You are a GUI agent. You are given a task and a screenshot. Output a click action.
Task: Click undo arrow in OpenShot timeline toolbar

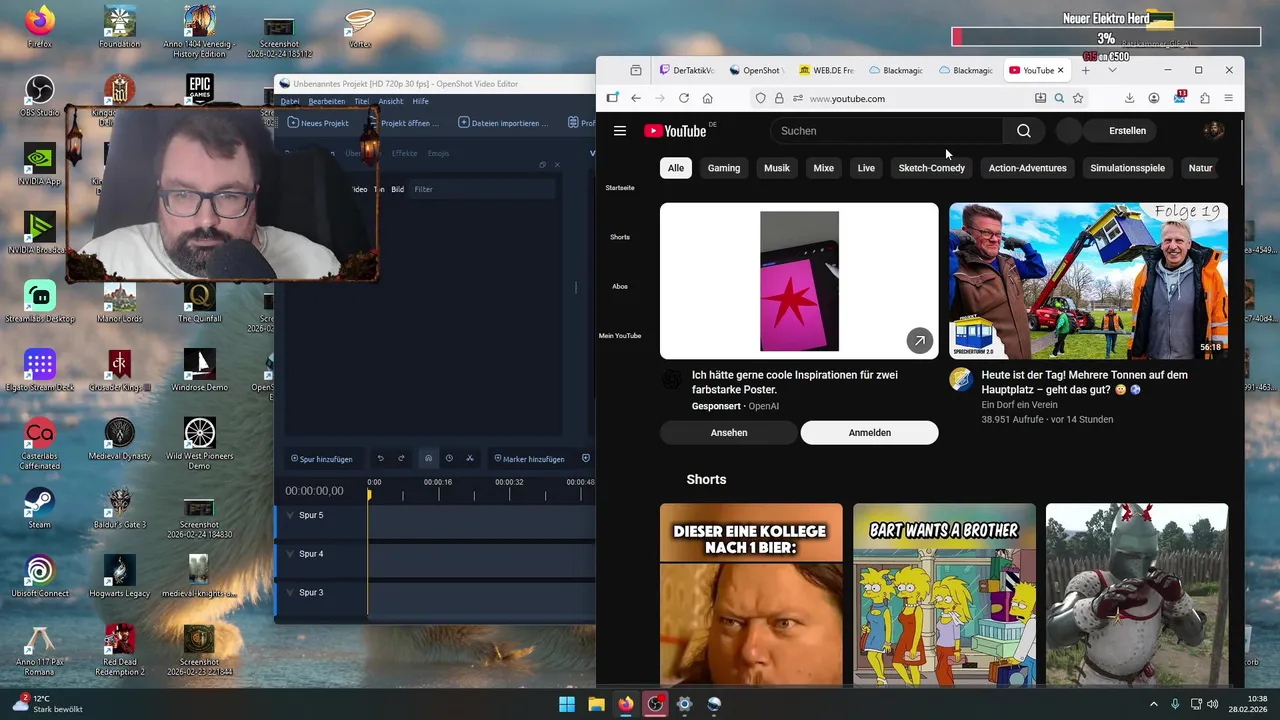click(380, 458)
